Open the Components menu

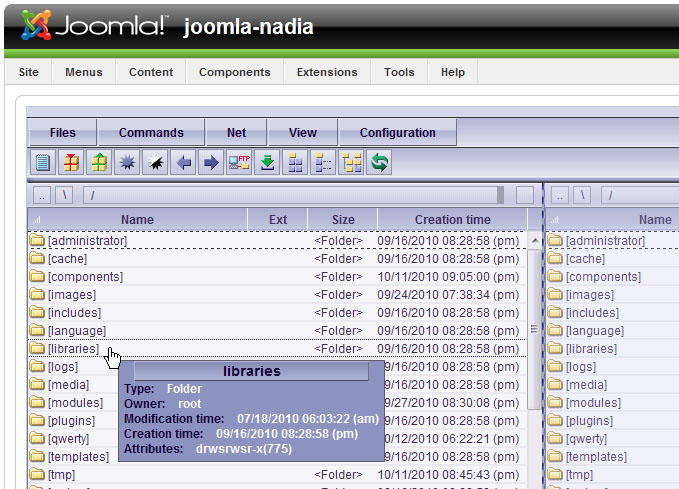(x=235, y=72)
